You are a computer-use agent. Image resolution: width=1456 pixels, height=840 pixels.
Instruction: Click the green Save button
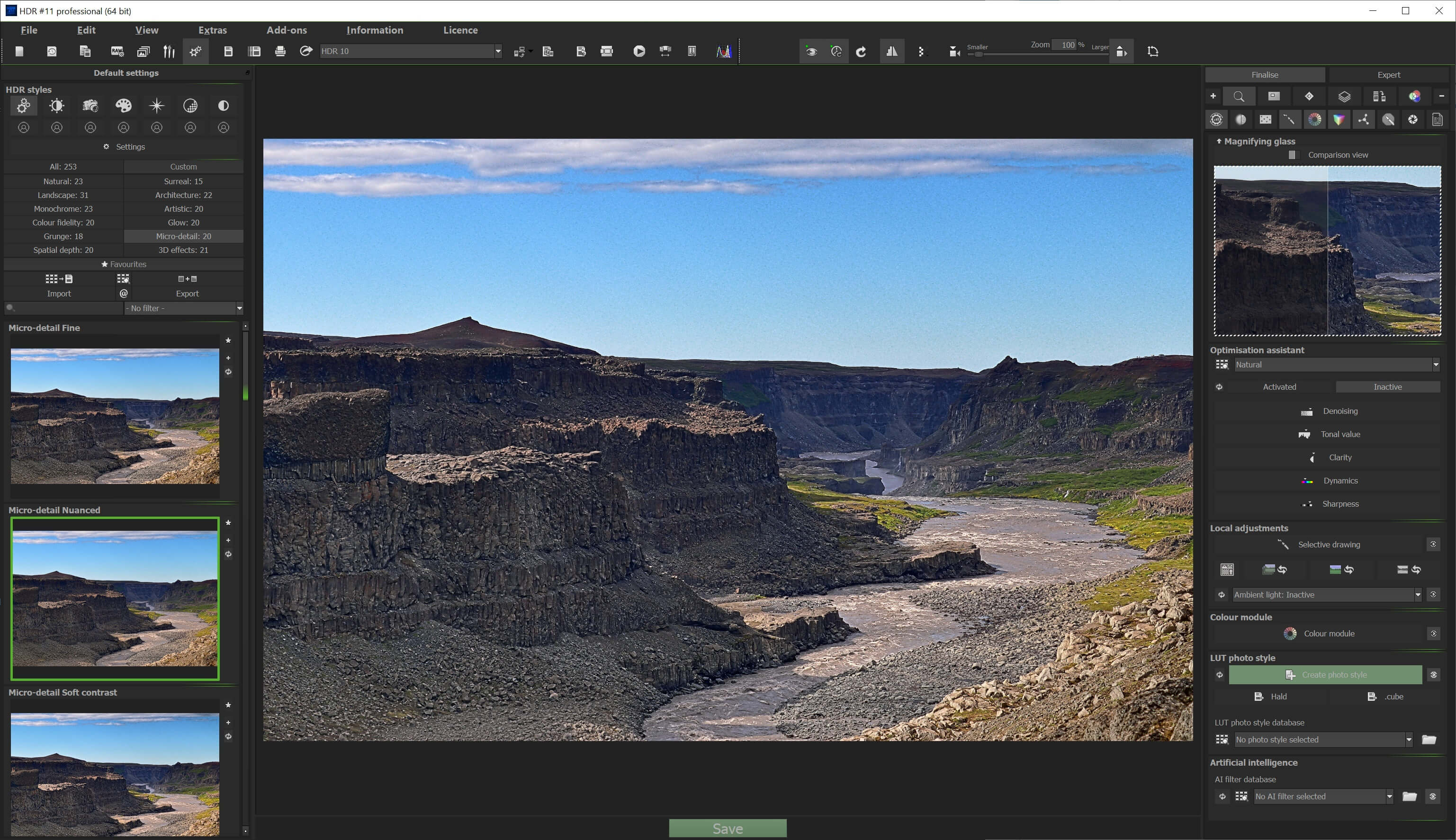(727, 829)
